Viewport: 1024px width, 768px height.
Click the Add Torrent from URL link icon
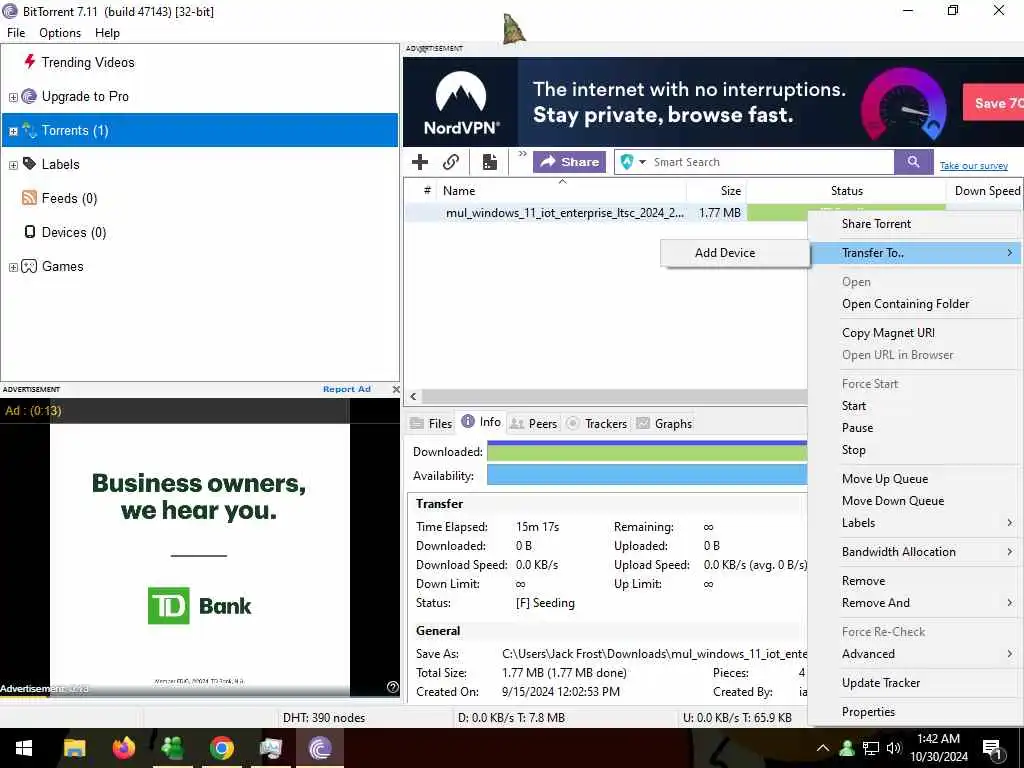click(x=451, y=162)
